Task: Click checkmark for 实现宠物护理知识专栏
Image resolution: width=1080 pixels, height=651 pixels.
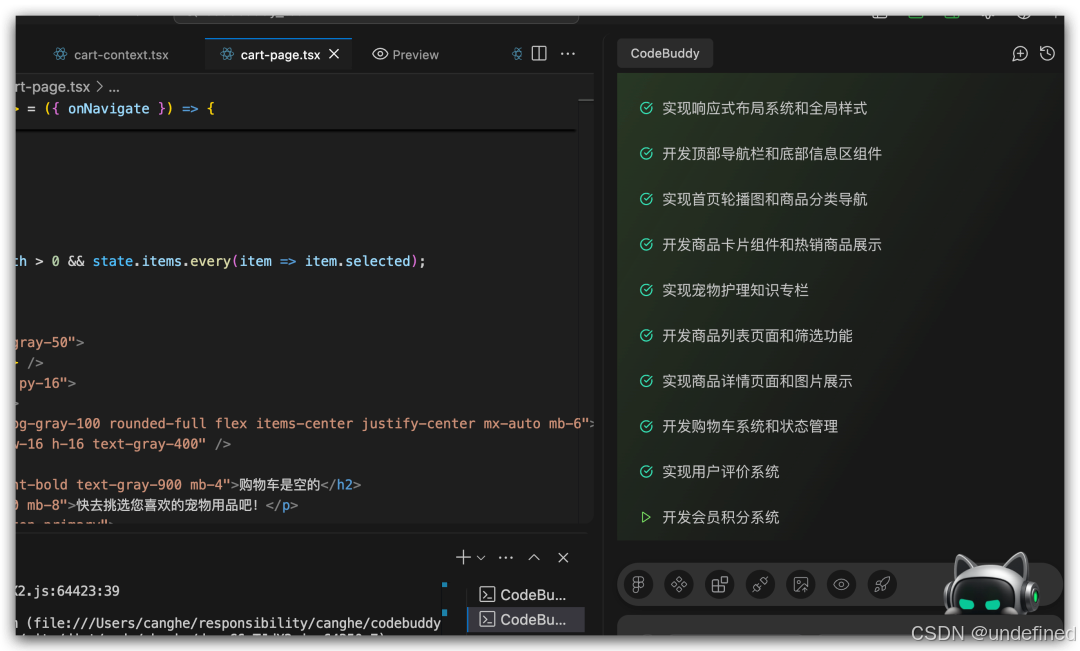Action: pos(646,290)
